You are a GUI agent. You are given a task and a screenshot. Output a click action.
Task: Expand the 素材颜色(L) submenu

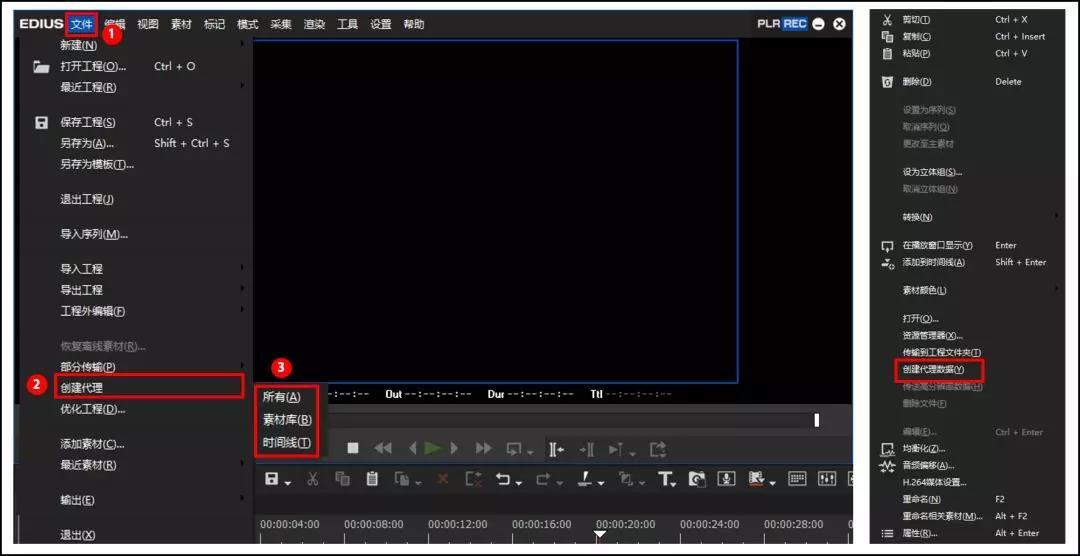924,290
